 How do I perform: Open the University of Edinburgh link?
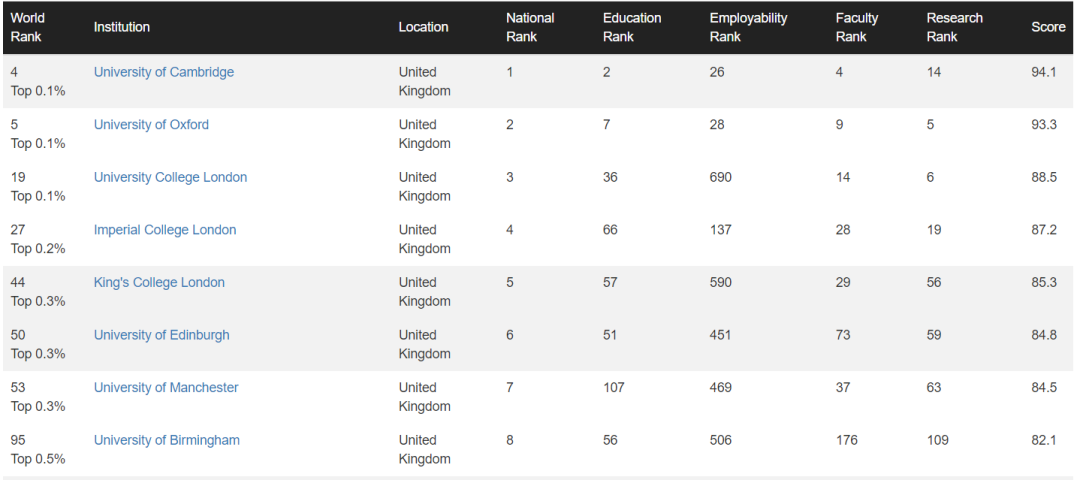[x=161, y=335]
